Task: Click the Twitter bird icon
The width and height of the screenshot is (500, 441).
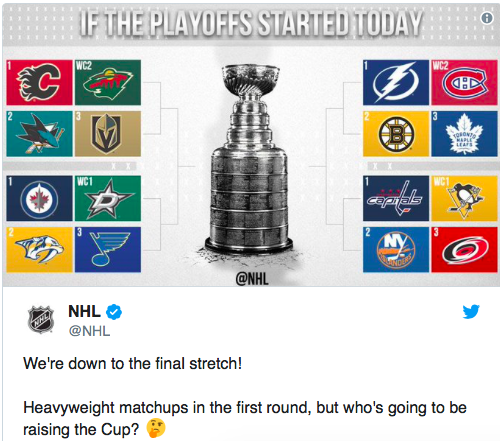Action: [471, 312]
